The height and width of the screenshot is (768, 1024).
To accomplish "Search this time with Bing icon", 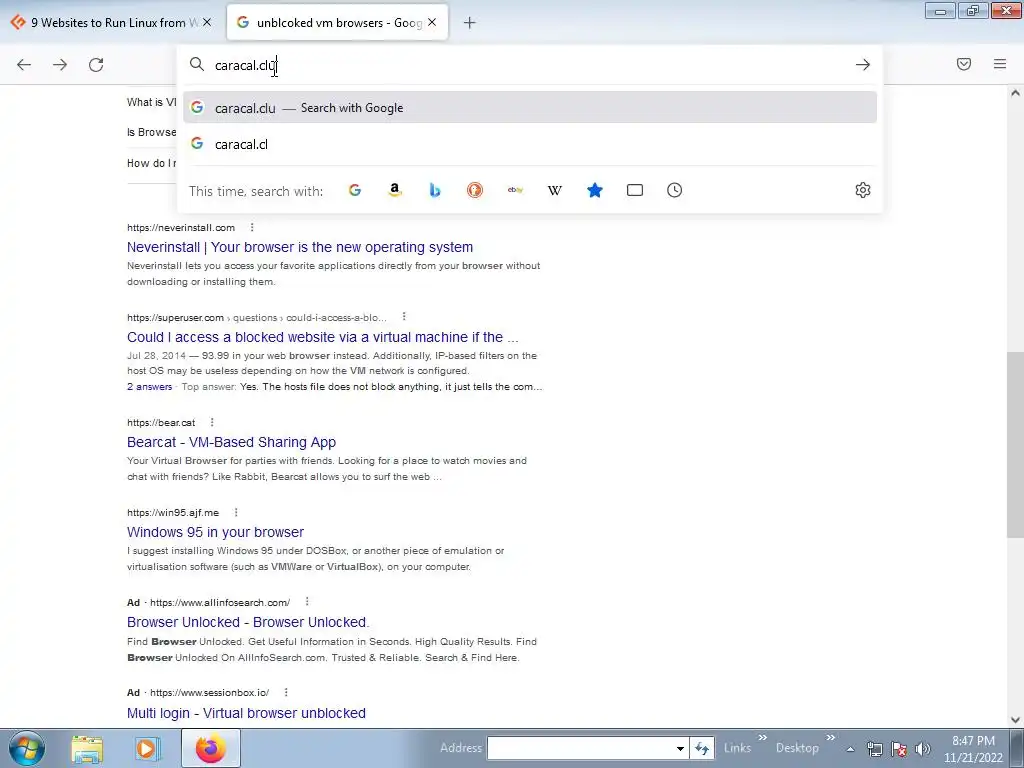I will click(435, 190).
